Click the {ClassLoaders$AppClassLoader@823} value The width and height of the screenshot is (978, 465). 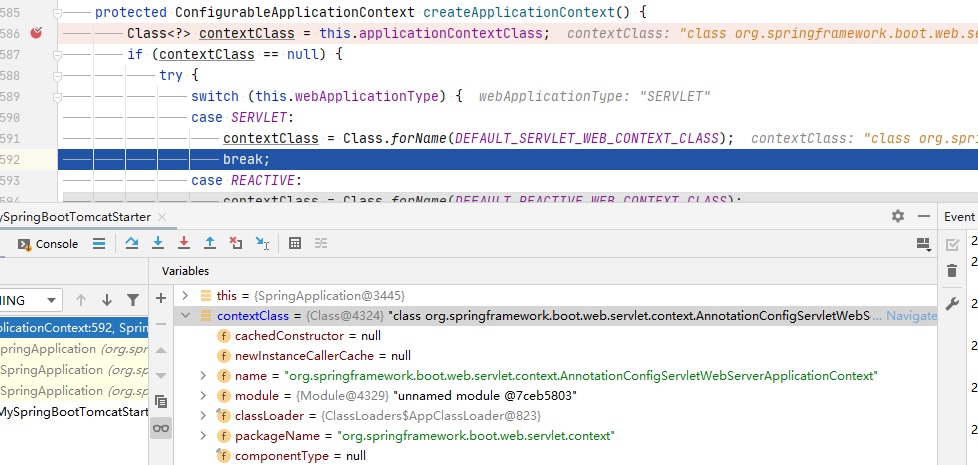tap(431, 416)
